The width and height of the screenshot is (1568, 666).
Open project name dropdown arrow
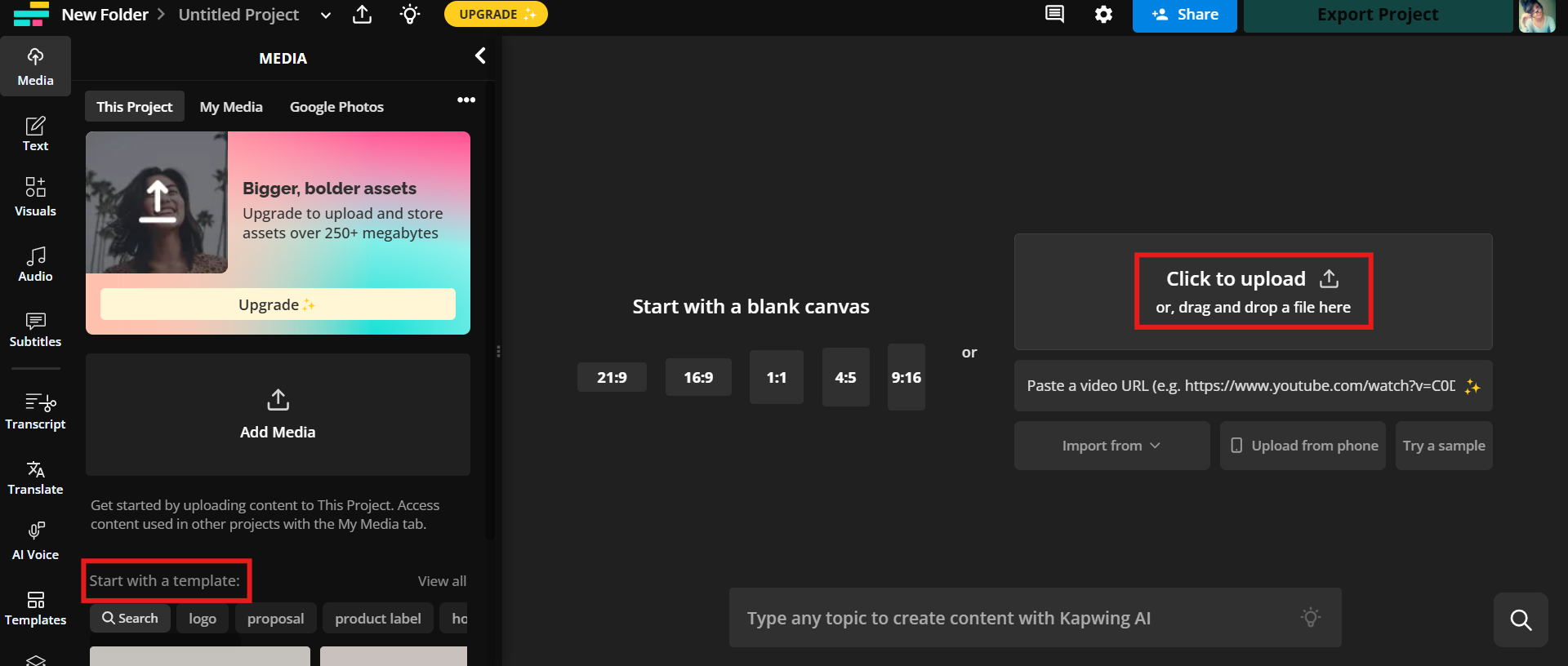click(326, 16)
